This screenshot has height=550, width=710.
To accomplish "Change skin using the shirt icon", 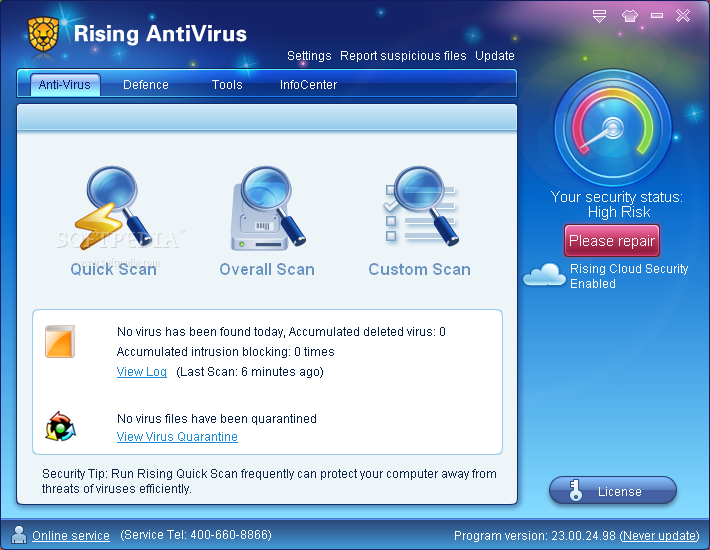I will coord(630,16).
